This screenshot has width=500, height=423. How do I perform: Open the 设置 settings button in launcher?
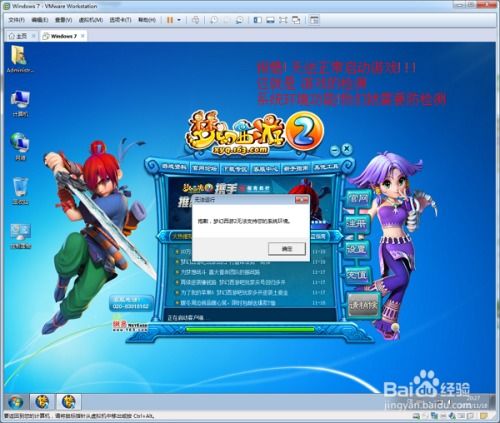(x=356, y=249)
